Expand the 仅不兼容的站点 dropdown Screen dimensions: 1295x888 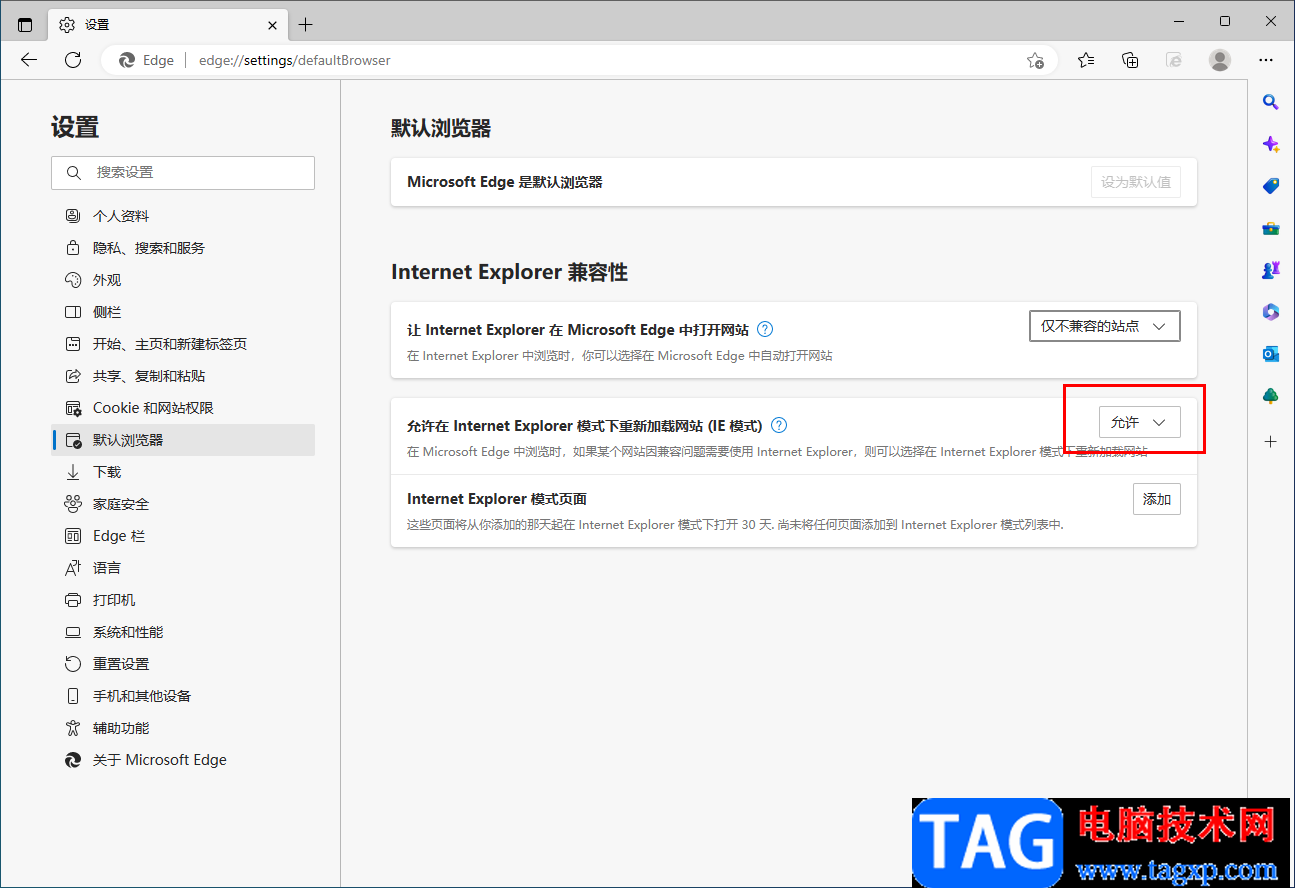pos(1105,326)
